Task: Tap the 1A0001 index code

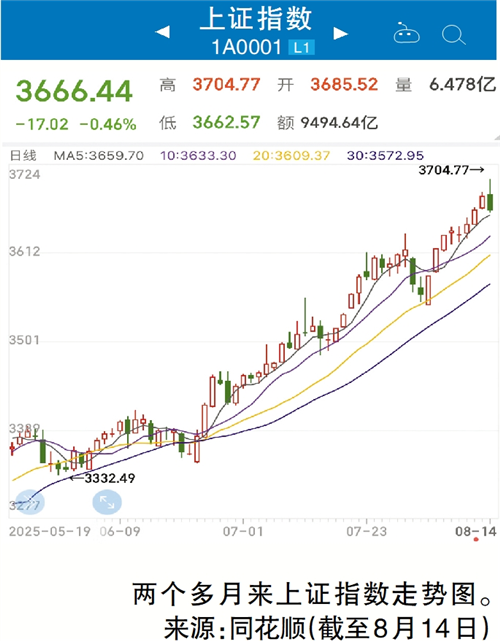Action: [247, 47]
